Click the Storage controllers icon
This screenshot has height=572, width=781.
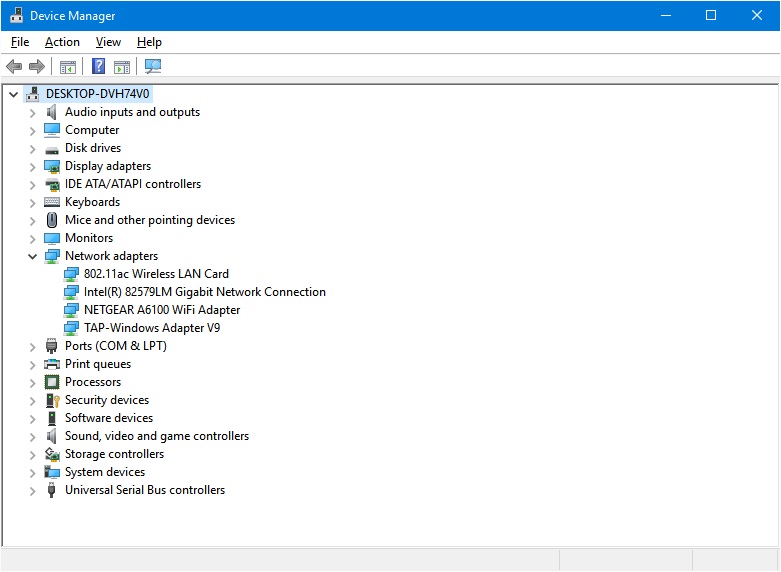[52, 454]
